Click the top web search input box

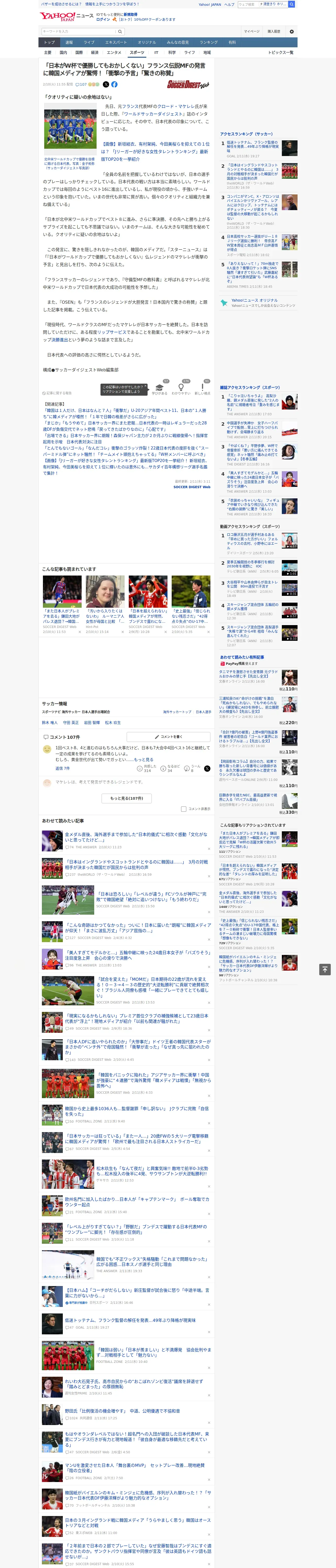(248, 4)
